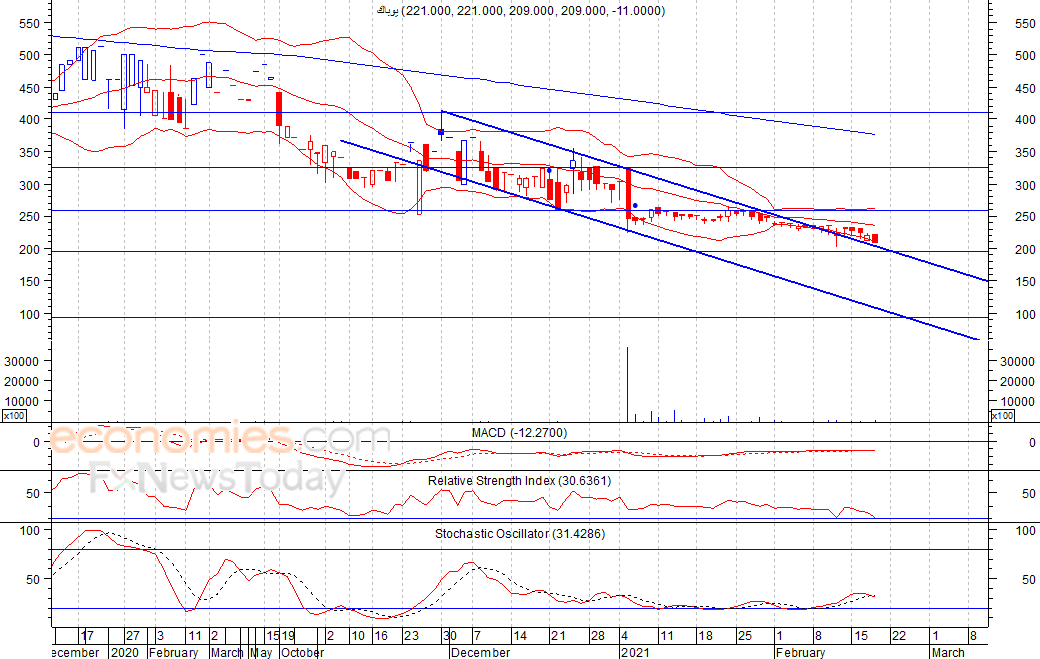Click the 250 label on left price axis
This screenshot has height=659, width=1040.
point(30,217)
